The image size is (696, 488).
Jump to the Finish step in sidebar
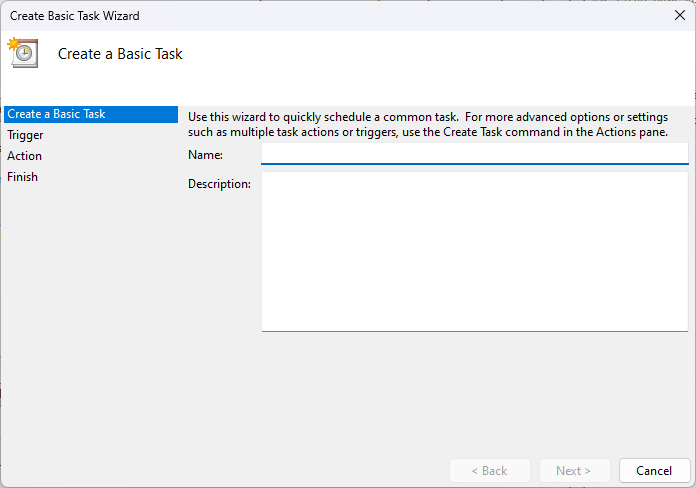click(x=22, y=177)
